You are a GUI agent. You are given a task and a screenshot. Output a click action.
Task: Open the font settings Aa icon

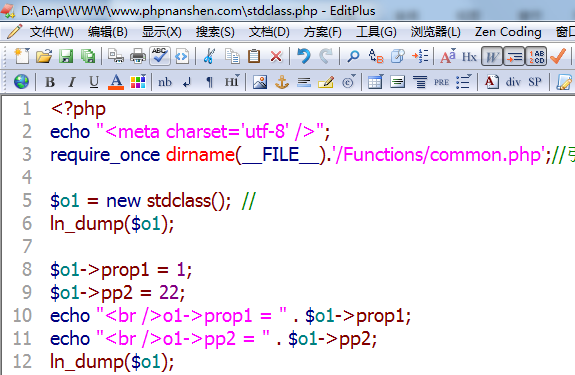[x=448, y=56]
